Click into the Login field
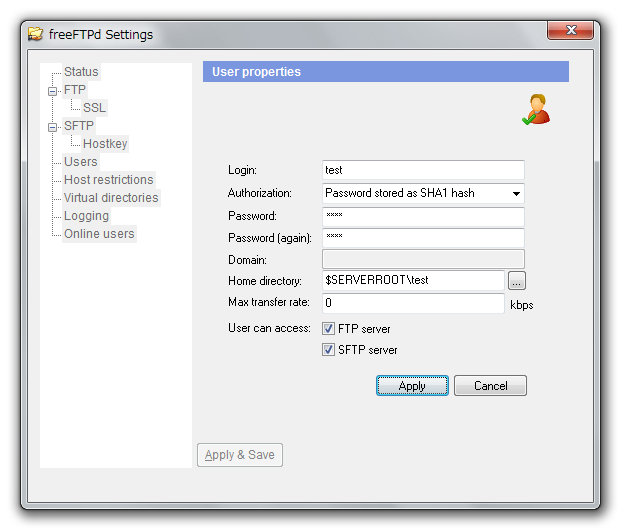The height and width of the screenshot is (530, 621). (423, 170)
